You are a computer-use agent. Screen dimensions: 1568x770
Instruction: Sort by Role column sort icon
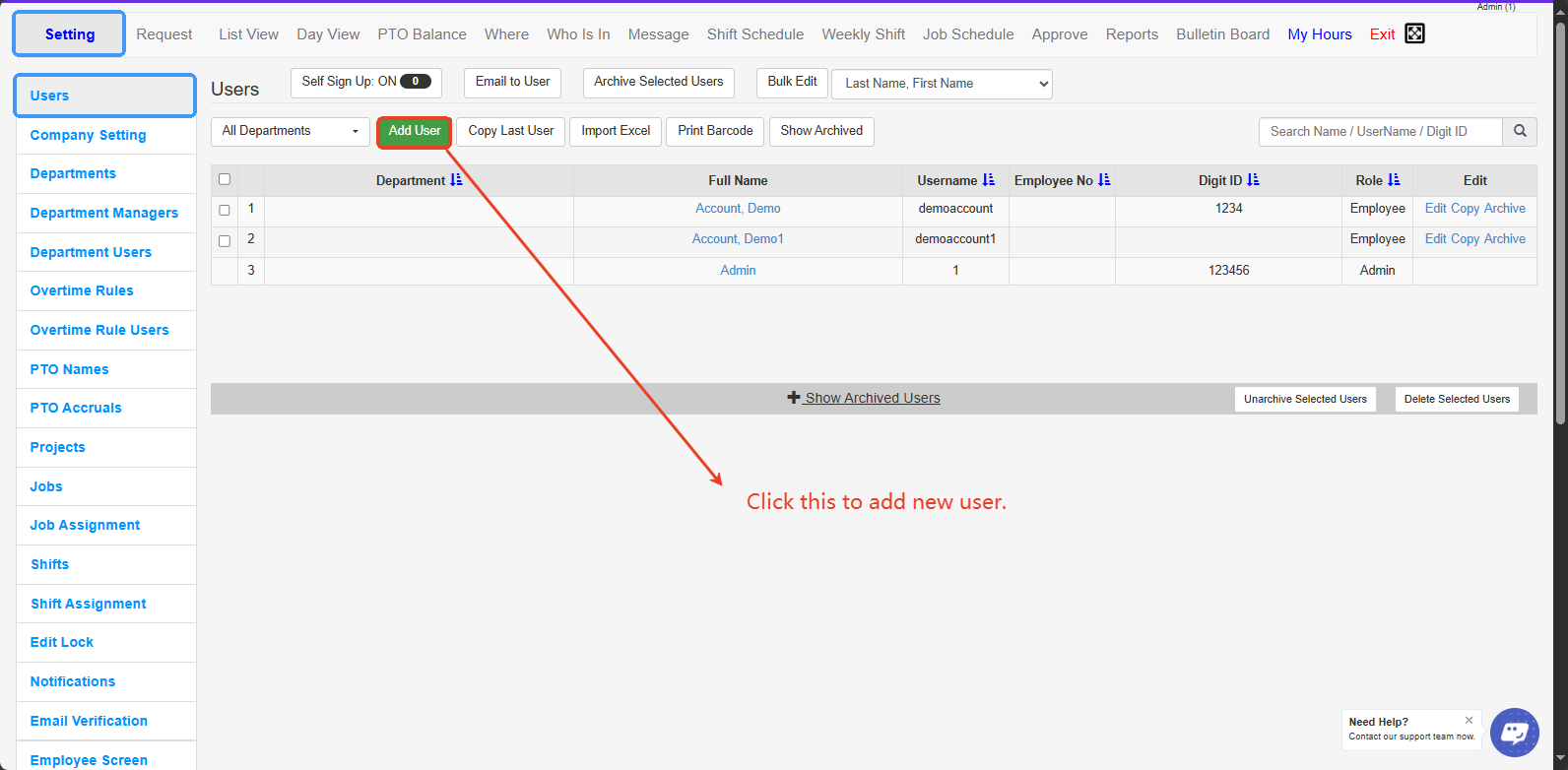pos(1394,180)
